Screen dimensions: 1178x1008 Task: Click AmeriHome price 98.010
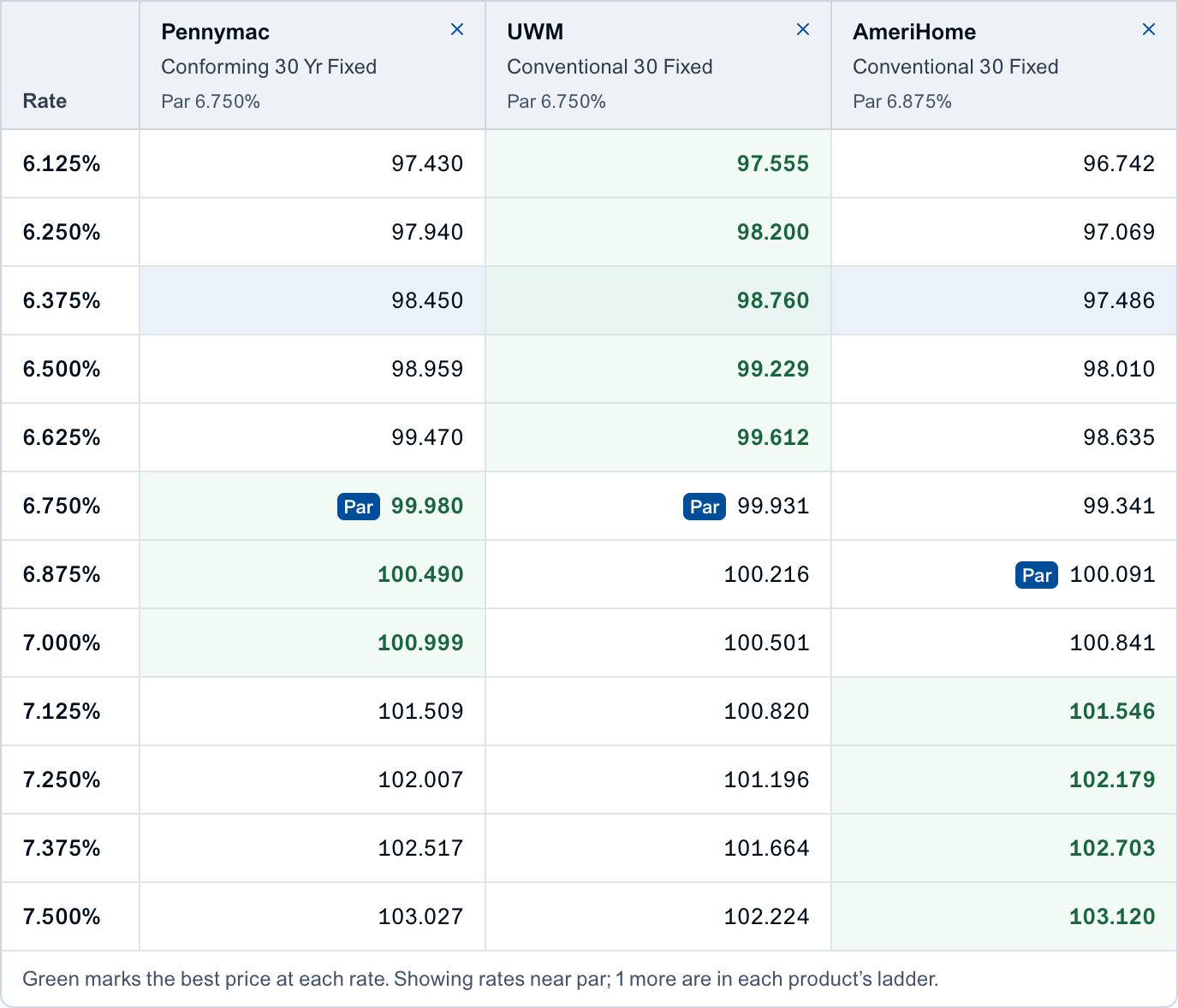point(1119,369)
